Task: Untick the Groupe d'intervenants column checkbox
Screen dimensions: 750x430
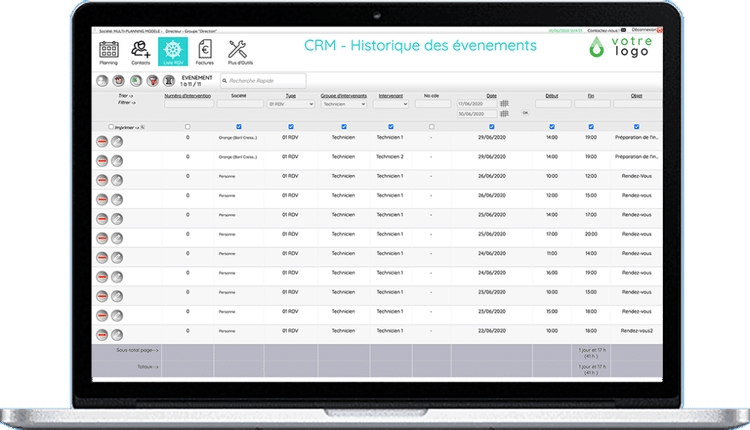Action: tap(344, 127)
